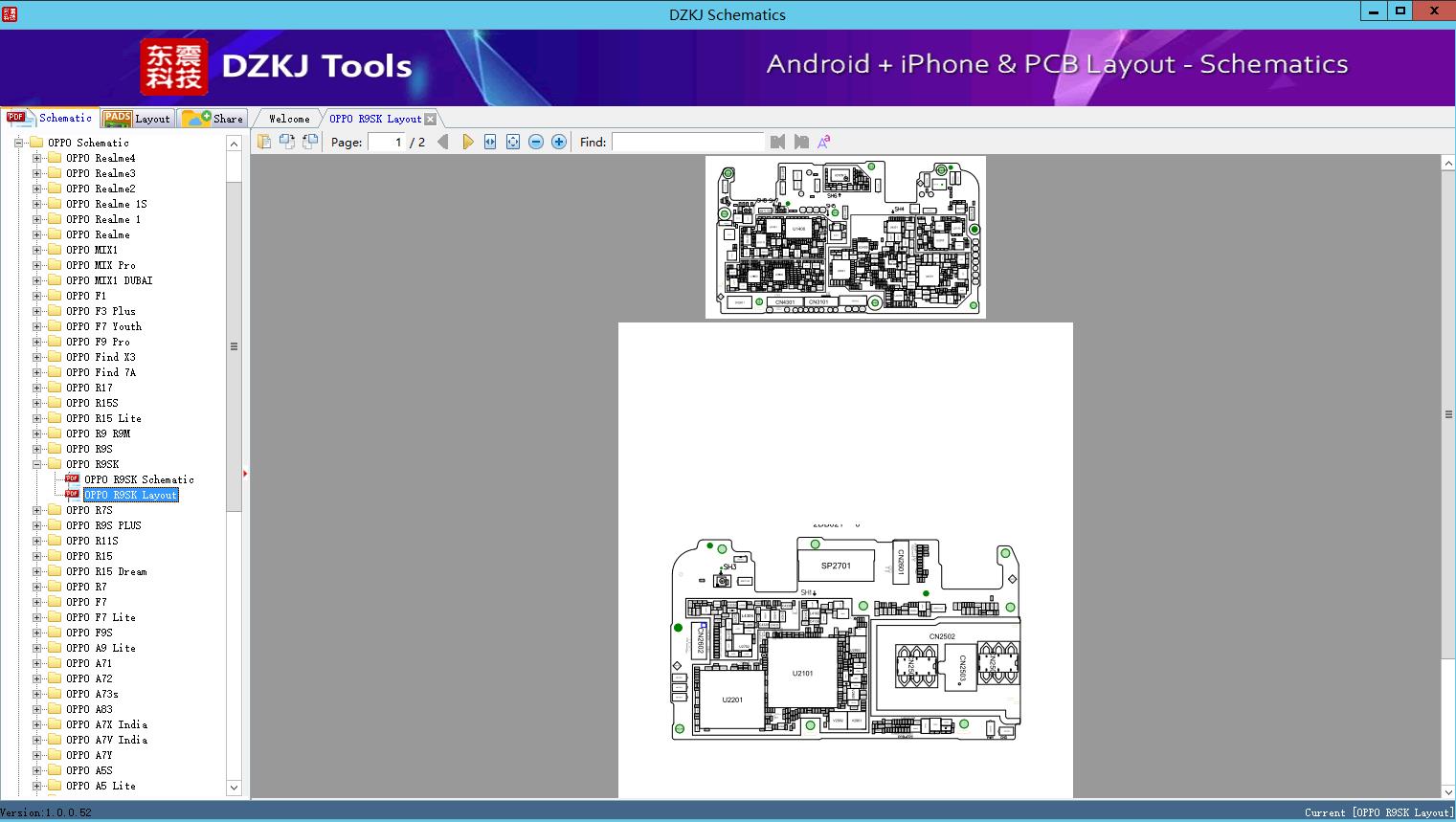
Task: Expand the OPPO Realme3 folder
Action: (x=36, y=173)
